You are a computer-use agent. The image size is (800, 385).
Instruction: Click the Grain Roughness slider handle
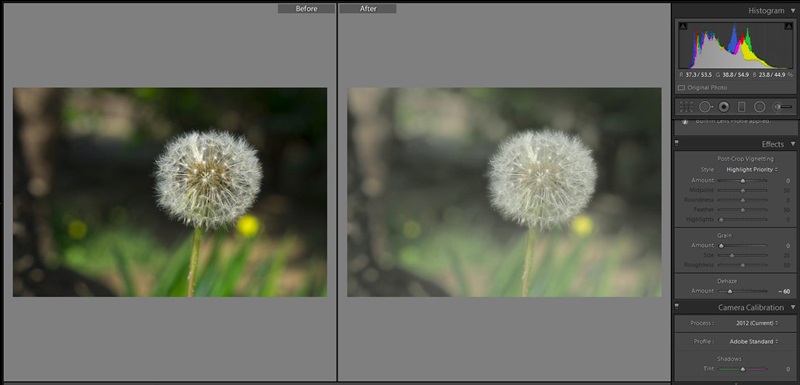pos(742,265)
